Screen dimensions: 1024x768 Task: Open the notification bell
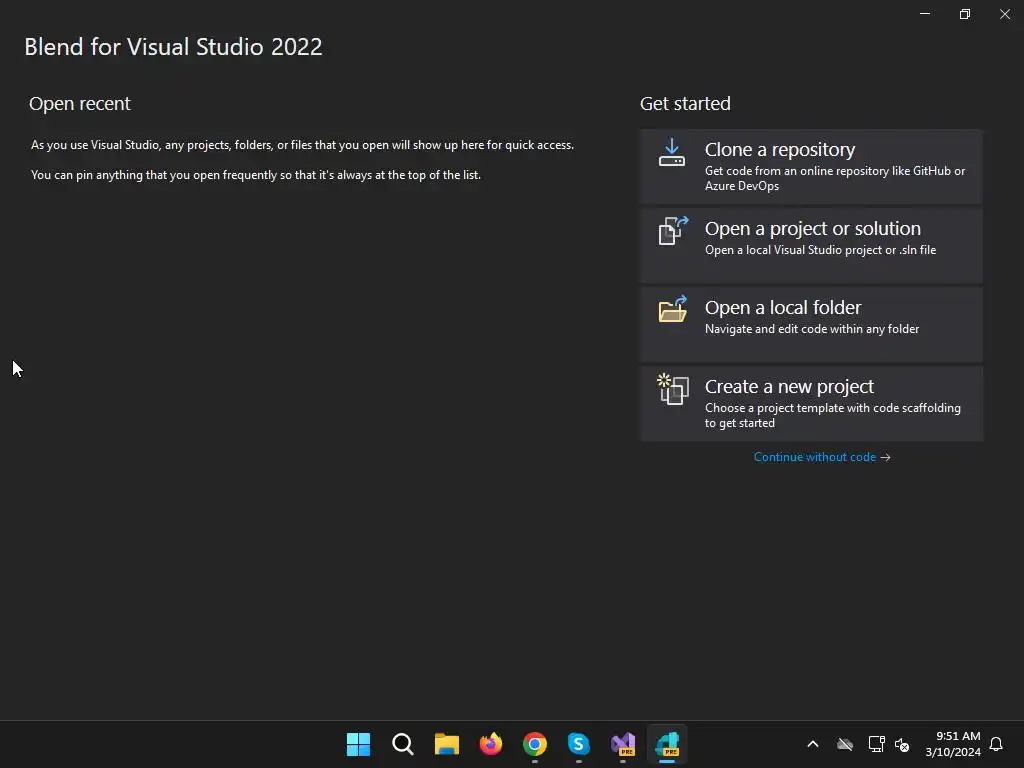(x=996, y=744)
